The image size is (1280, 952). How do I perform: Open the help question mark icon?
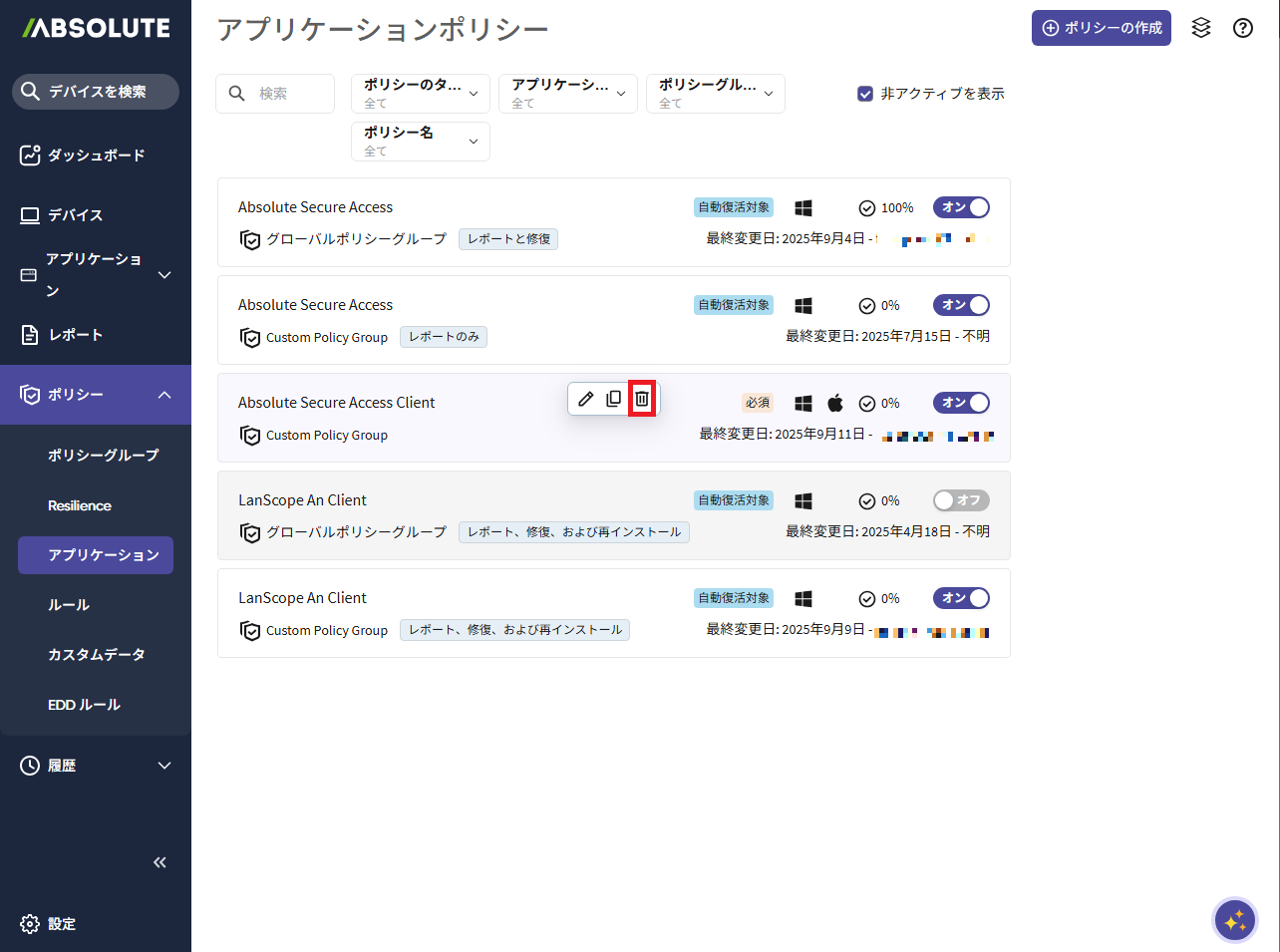pyautogui.click(x=1242, y=28)
